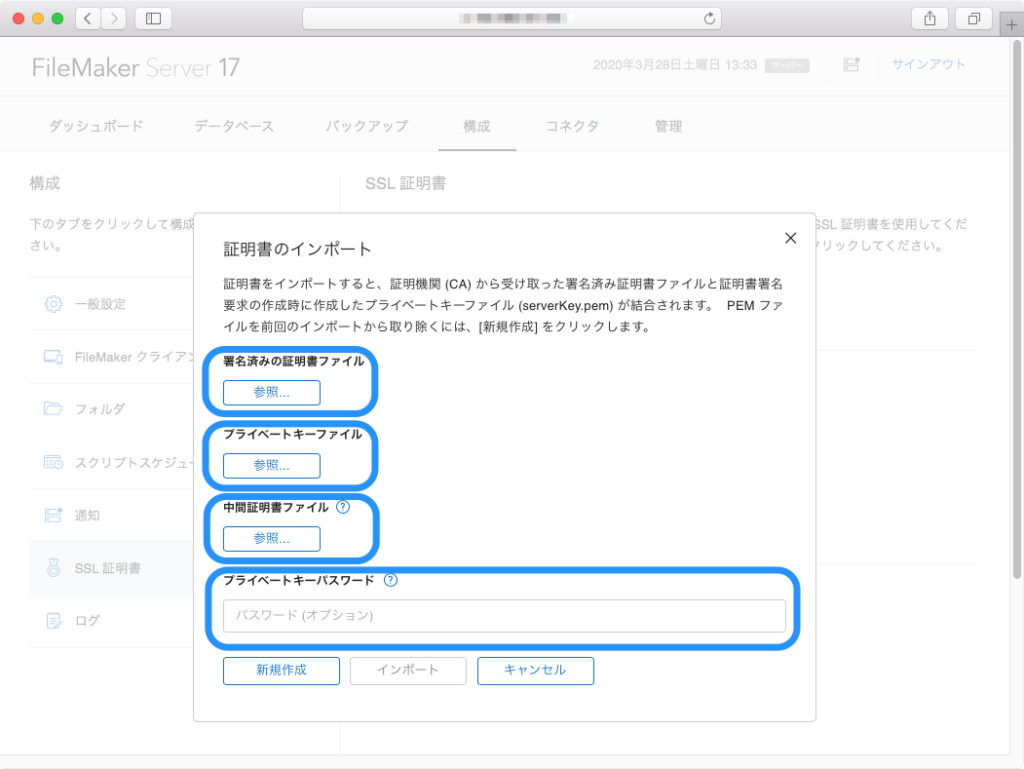Click the 構成 sidebar heading
Image resolution: width=1024 pixels, height=769 pixels.
pos(44,183)
